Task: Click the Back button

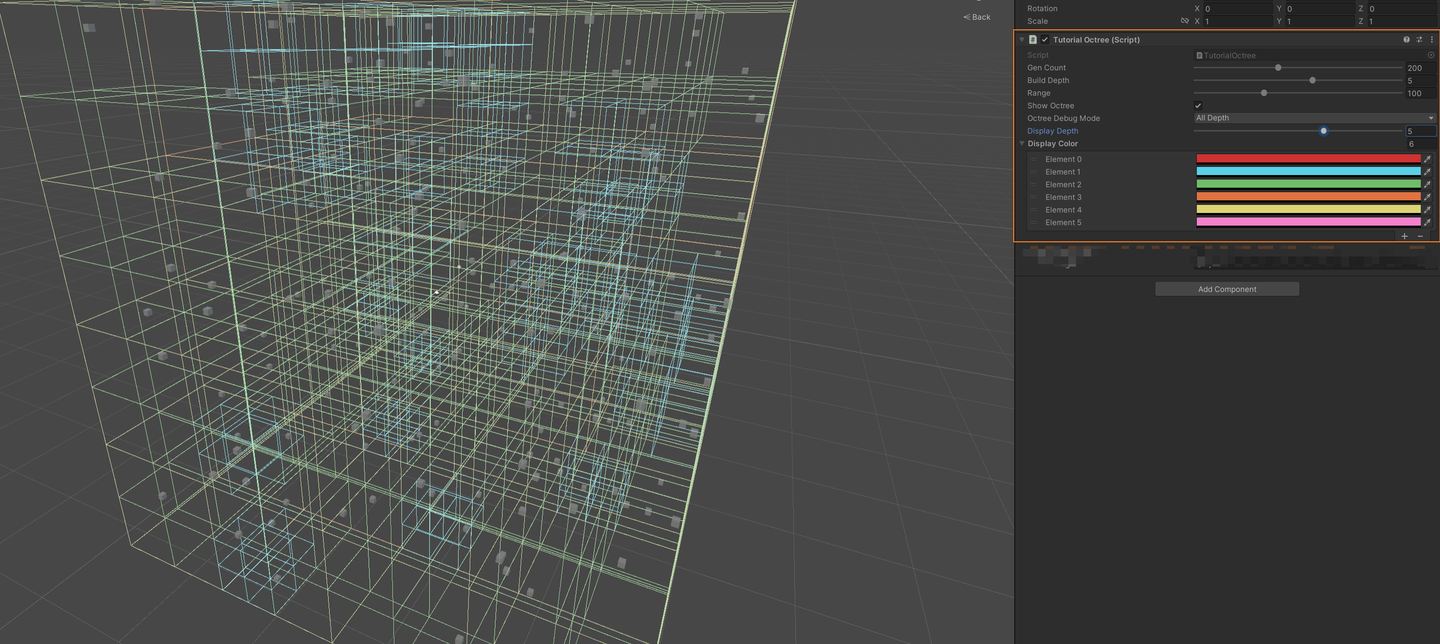Action: (x=975, y=17)
